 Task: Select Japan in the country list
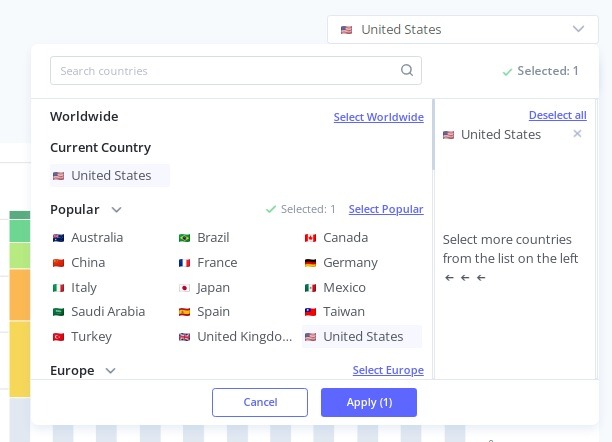[x=213, y=287]
